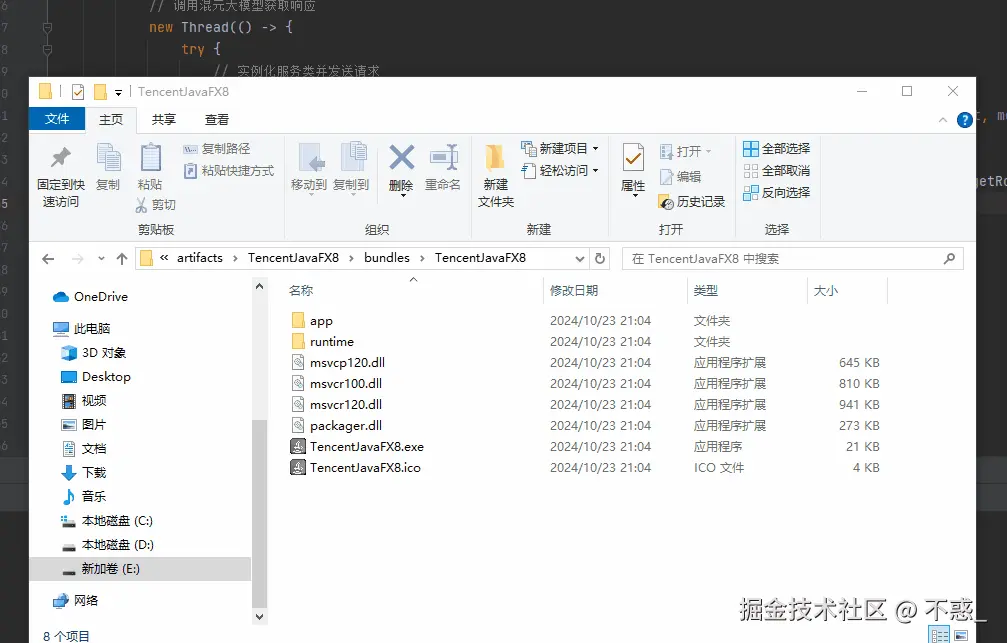Select 网络 network in navigation pane
This screenshot has height=643, width=1007.
point(76,601)
